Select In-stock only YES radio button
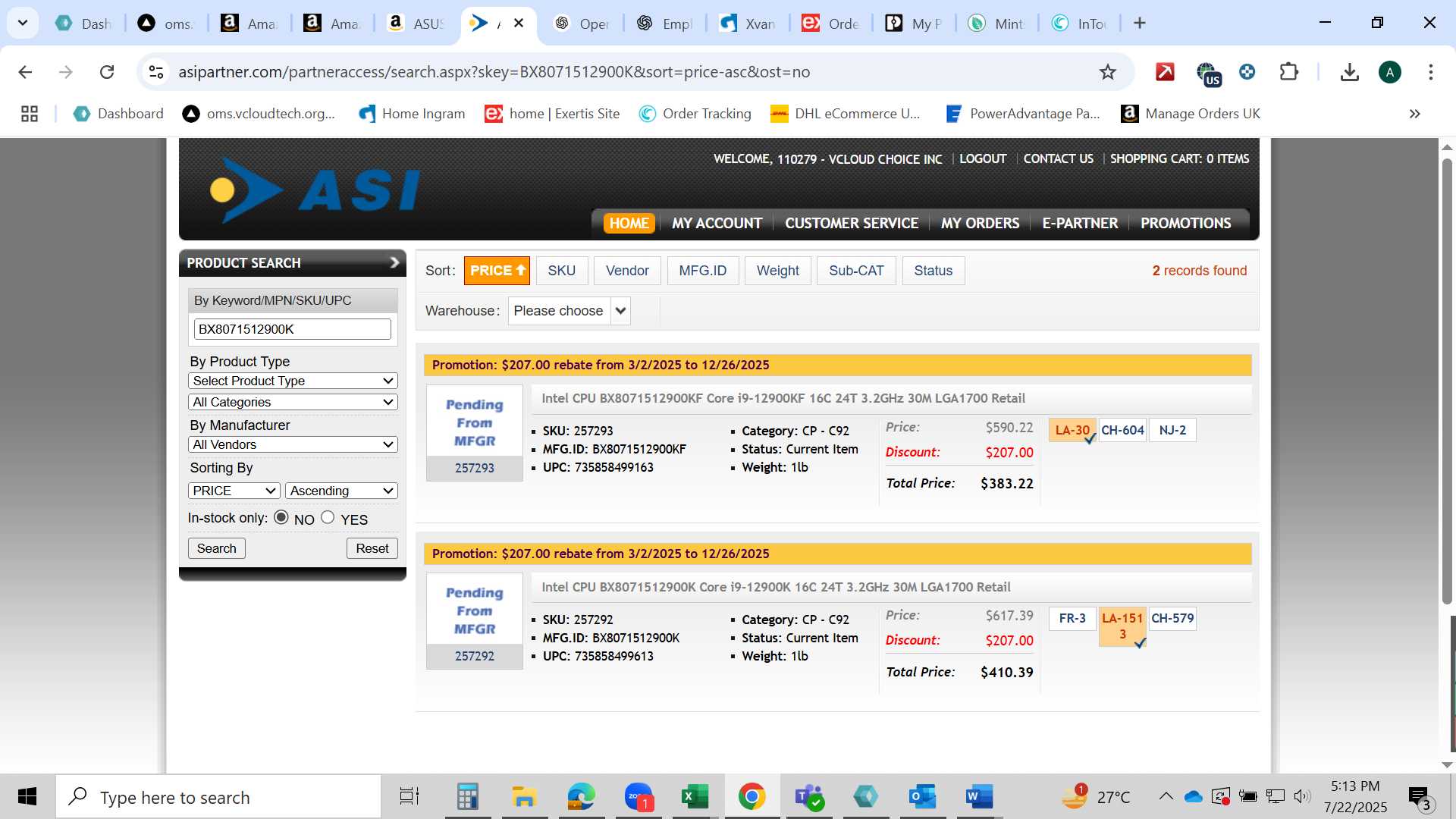Viewport: 1456px width, 819px height. [x=328, y=517]
